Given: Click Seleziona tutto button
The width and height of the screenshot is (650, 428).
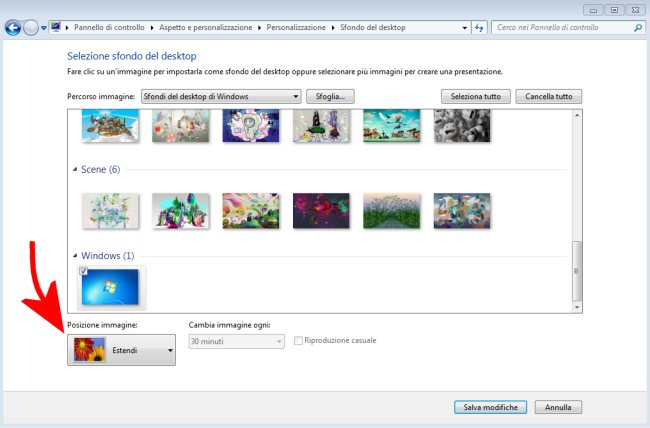Looking at the screenshot, I should click(475, 96).
